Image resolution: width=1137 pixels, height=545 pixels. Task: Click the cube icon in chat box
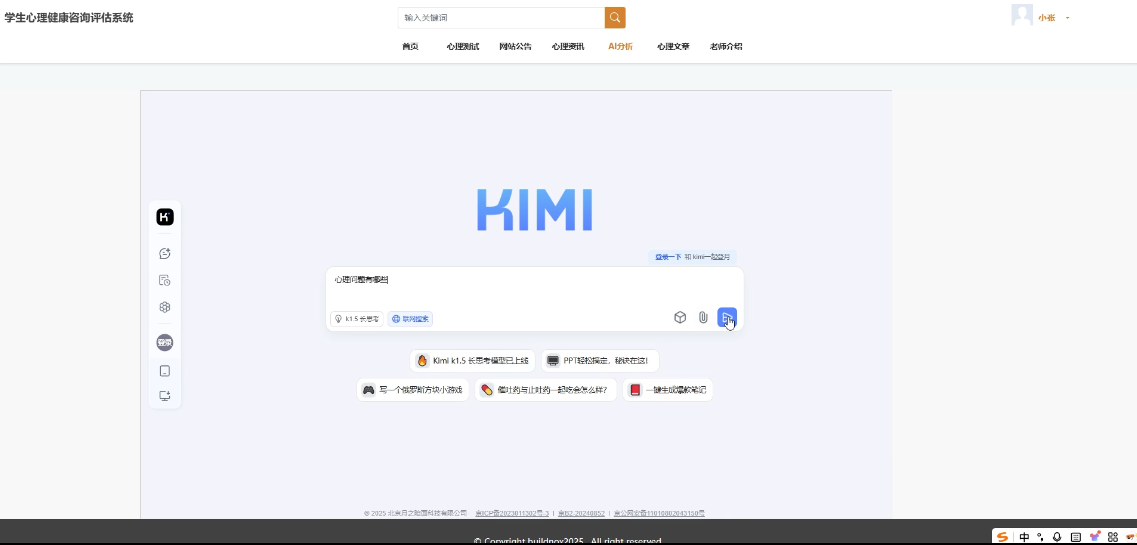point(680,317)
